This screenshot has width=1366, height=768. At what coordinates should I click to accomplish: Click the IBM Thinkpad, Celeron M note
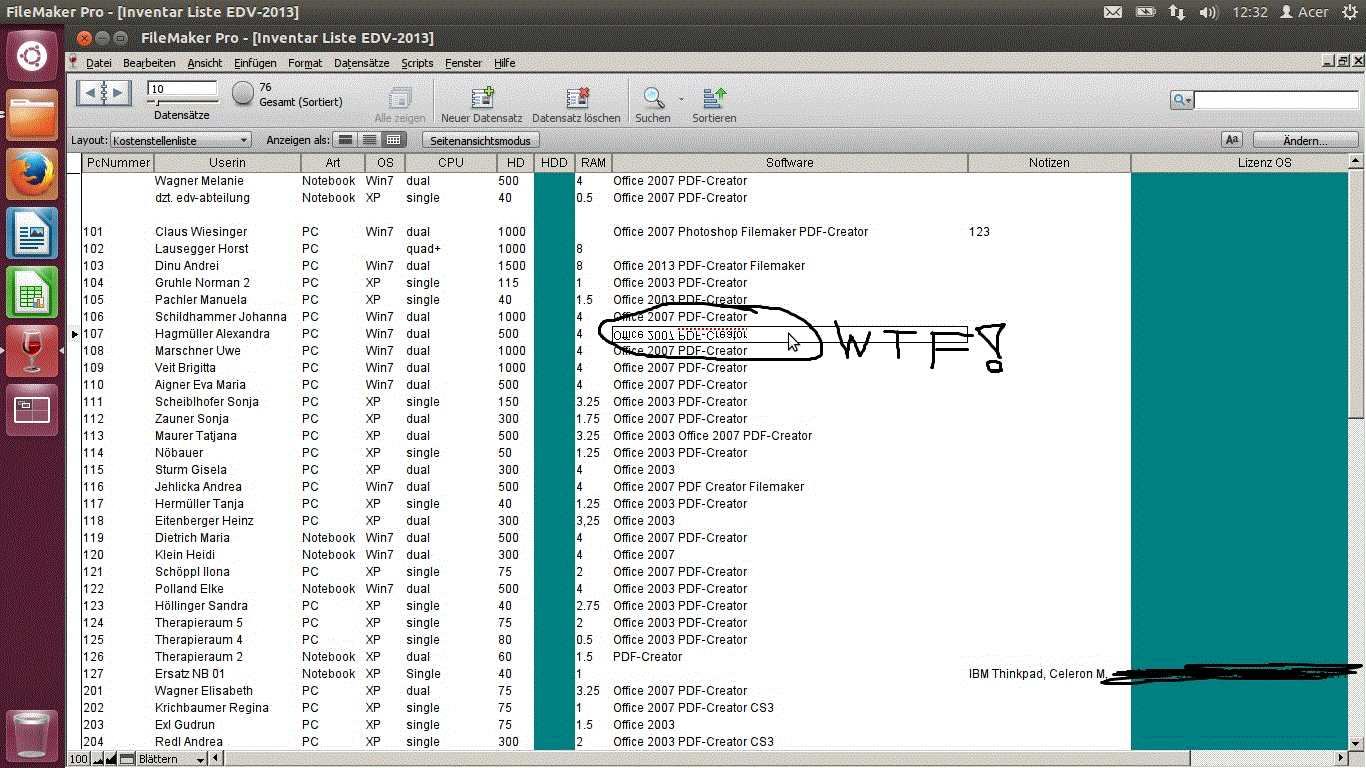click(x=1038, y=674)
